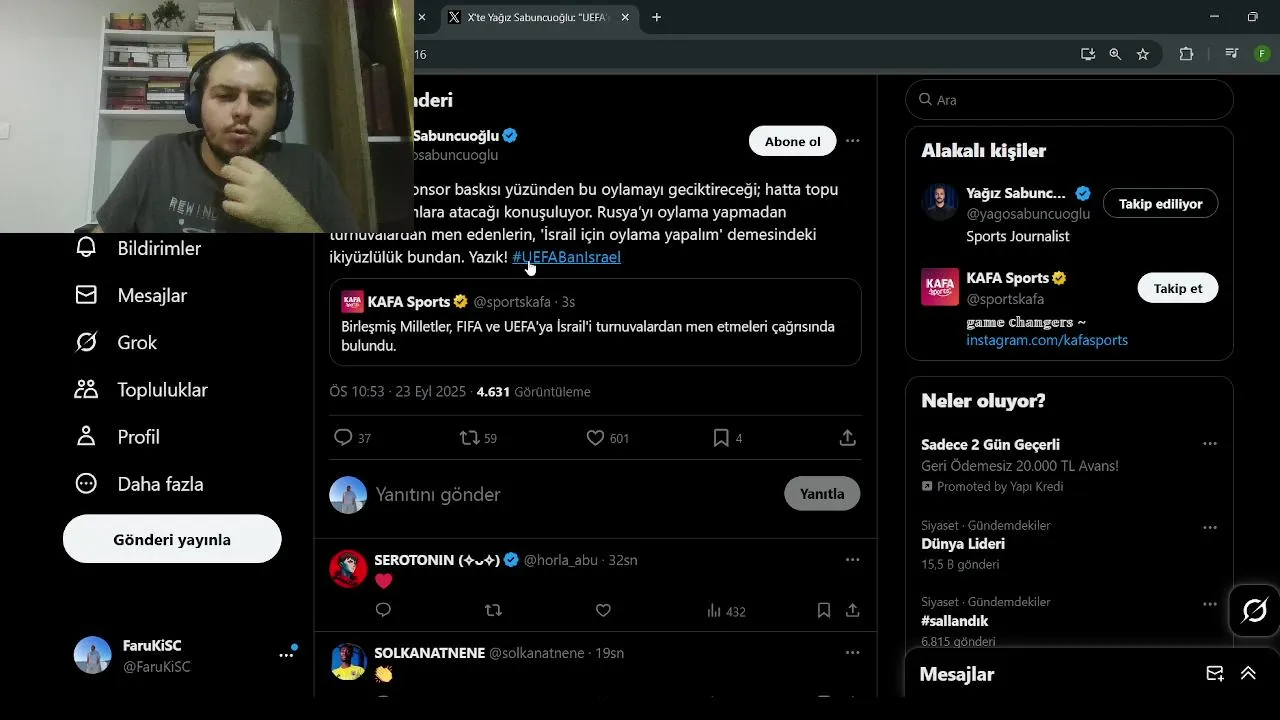Open Mesajlar in left sidebar
Viewport: 1280px width, 720px height.
point(131,295)
